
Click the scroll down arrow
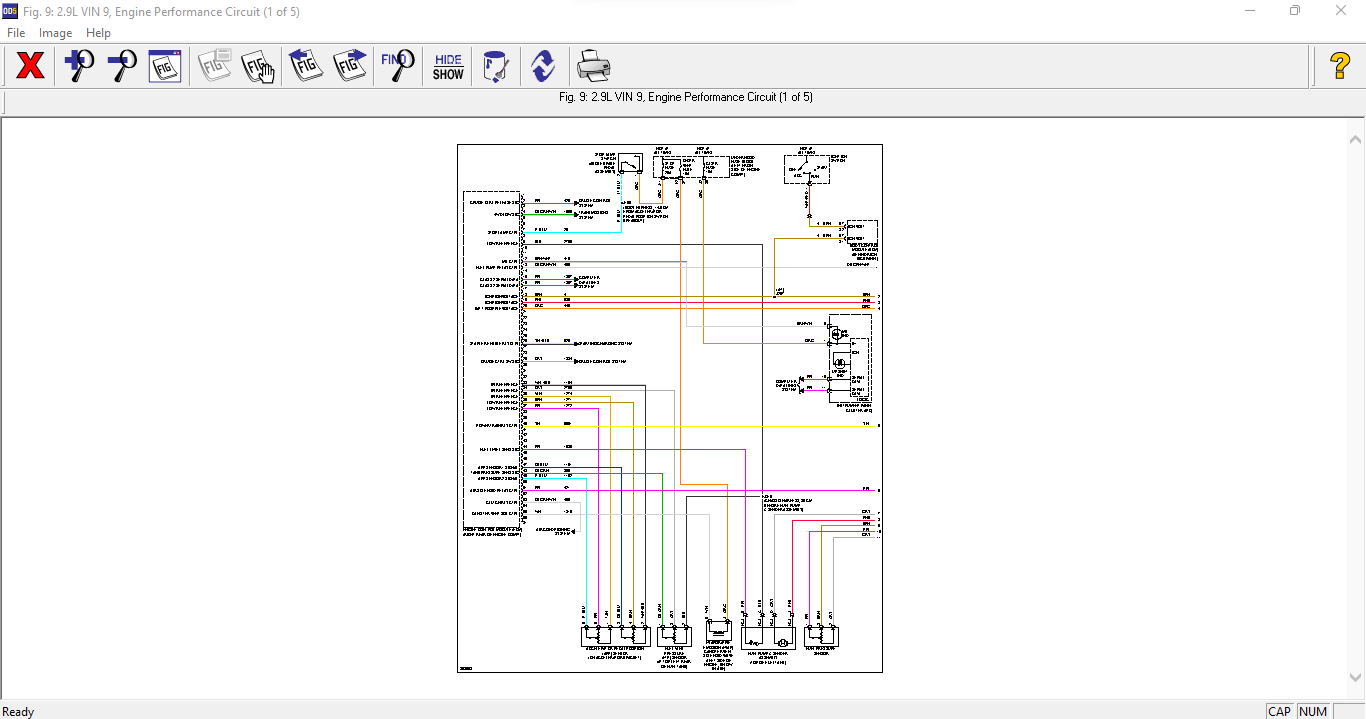click(1356, 677)
